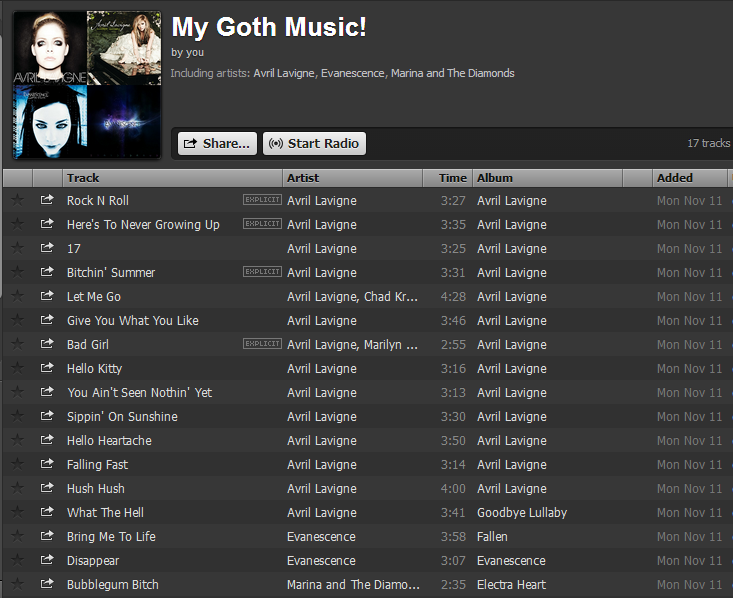Viewport: 733px width, 598px height.
Task: Click share icon for Sippin' On Sunshine
Action: (47, 416)
